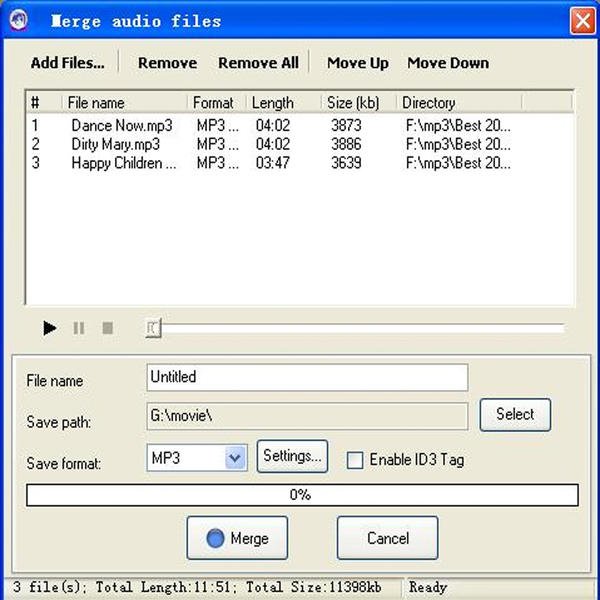This screenshot has height=600, width=600.
Task: Stop playback with the square stop icon
Action: tap(108, 328)
